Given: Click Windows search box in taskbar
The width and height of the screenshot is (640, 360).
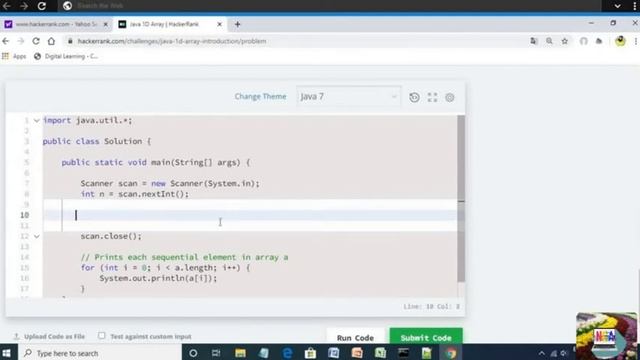Looking at the screenshot, I should 100,353.
